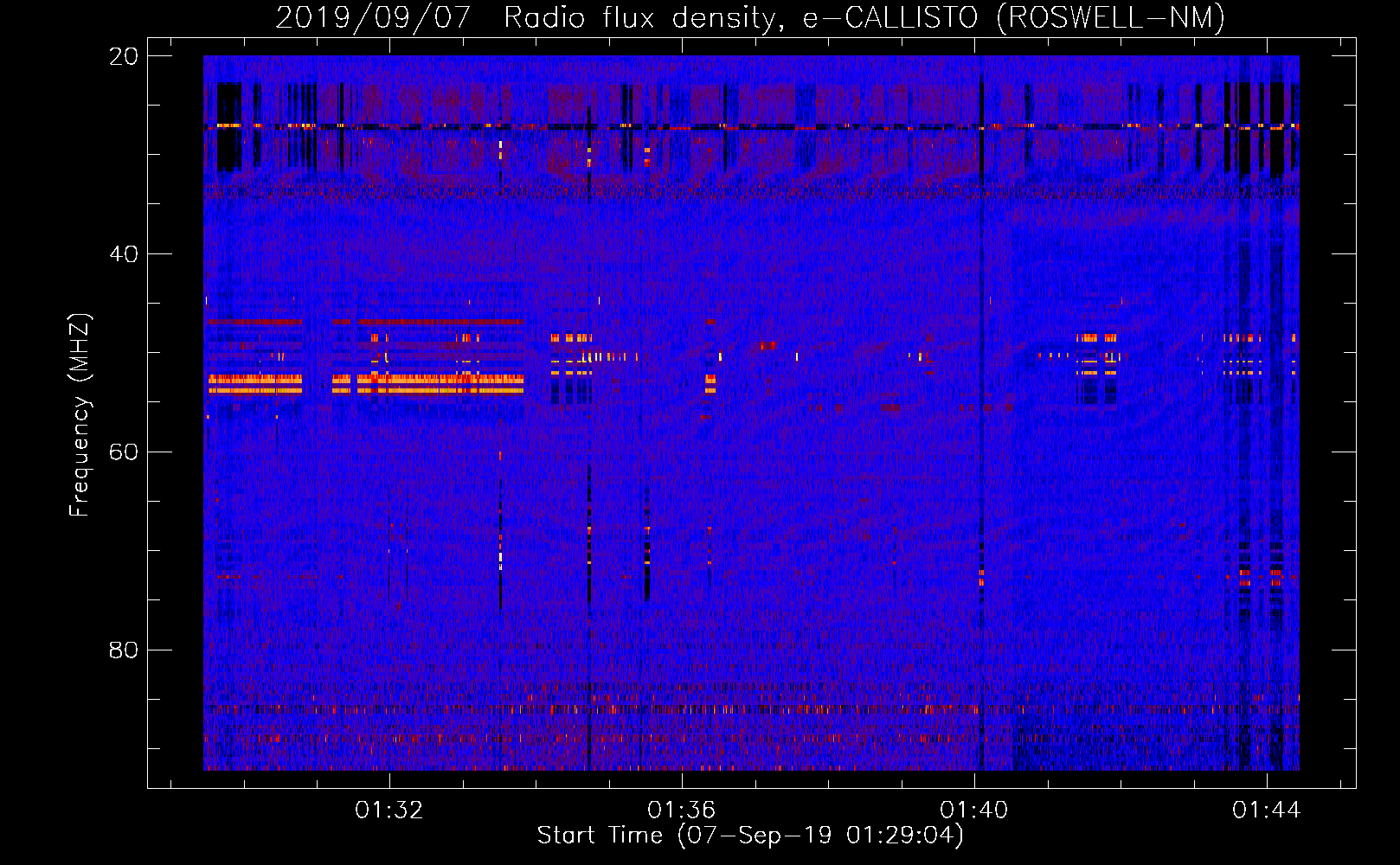Viewport: 1400px width, 865px height.
Task: Click the "Start Time (07-Sep-19 01:29:04)" label
Action: [x=750, y=836]
